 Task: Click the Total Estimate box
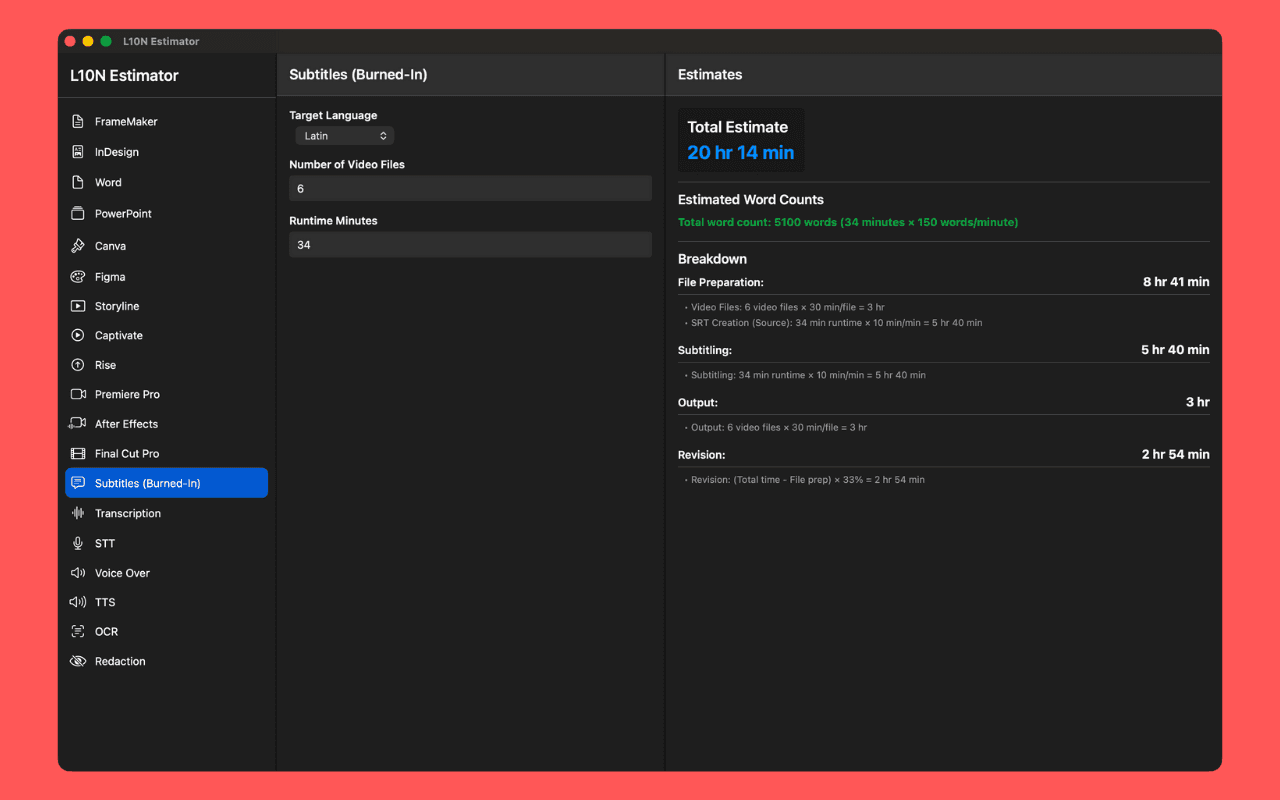pos(740,139)
